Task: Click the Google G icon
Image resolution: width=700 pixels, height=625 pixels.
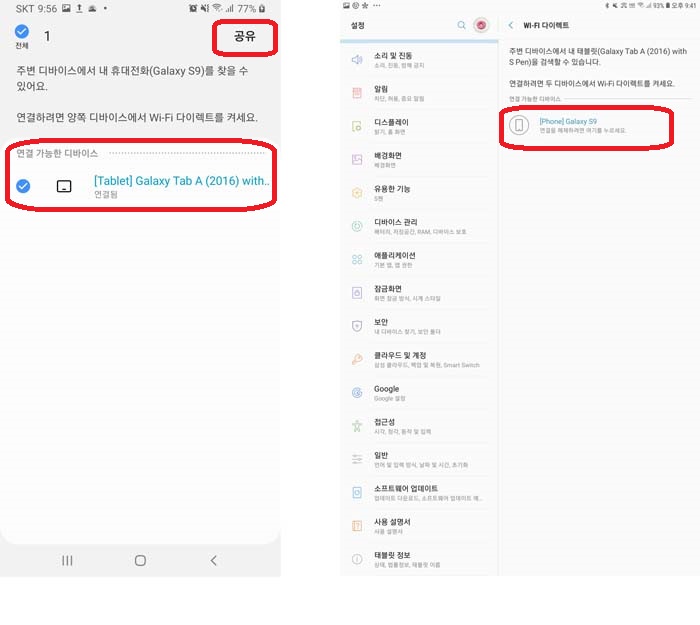Action: coord(357,393)
